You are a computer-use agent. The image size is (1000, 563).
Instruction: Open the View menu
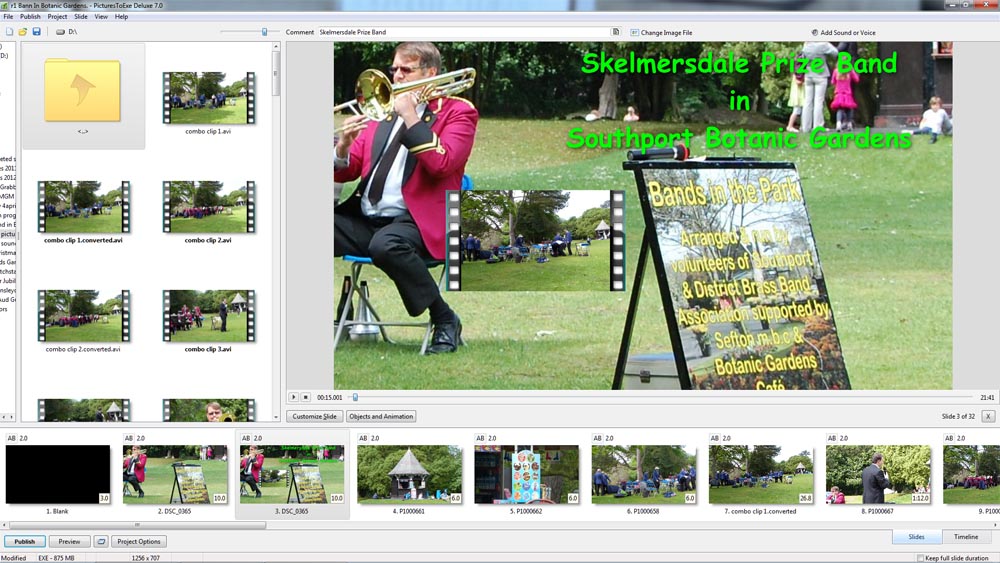point(101,17)
